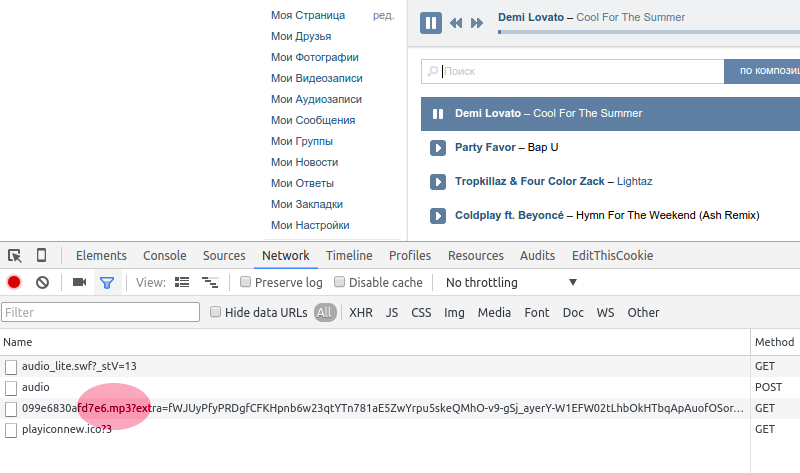Sort requests by Method column header

pos(774,342)
